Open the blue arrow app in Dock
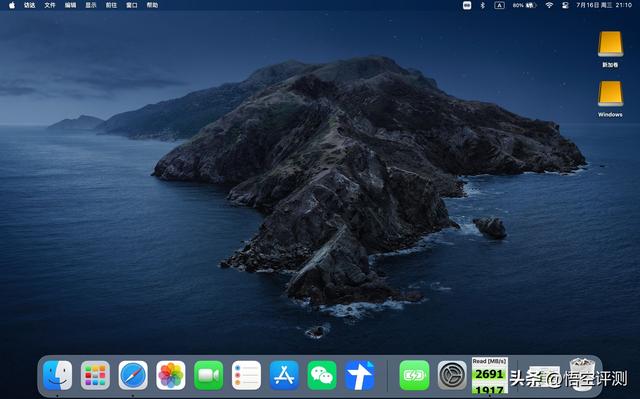The width and height of the screenshot is (640, 399). point(360,375)
